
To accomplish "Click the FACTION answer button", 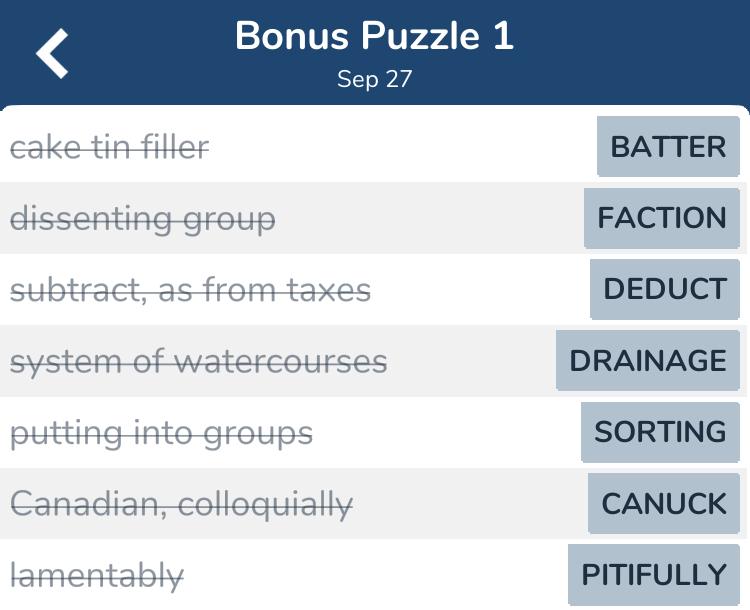I will (662, 218).
